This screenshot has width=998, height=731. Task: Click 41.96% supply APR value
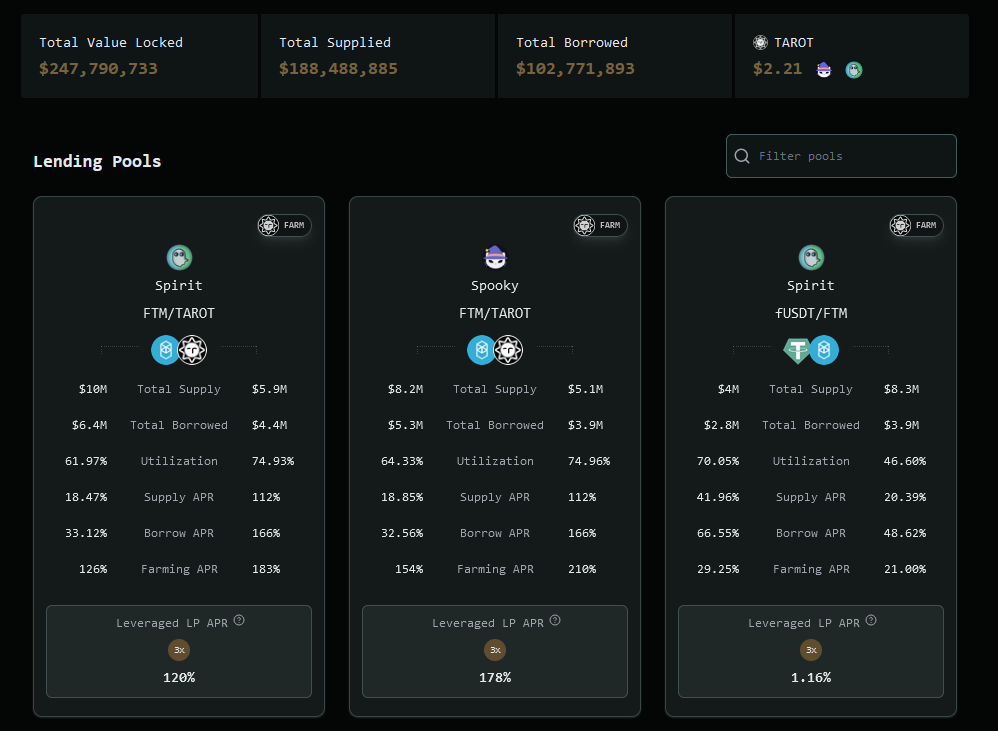coord(718,497)
